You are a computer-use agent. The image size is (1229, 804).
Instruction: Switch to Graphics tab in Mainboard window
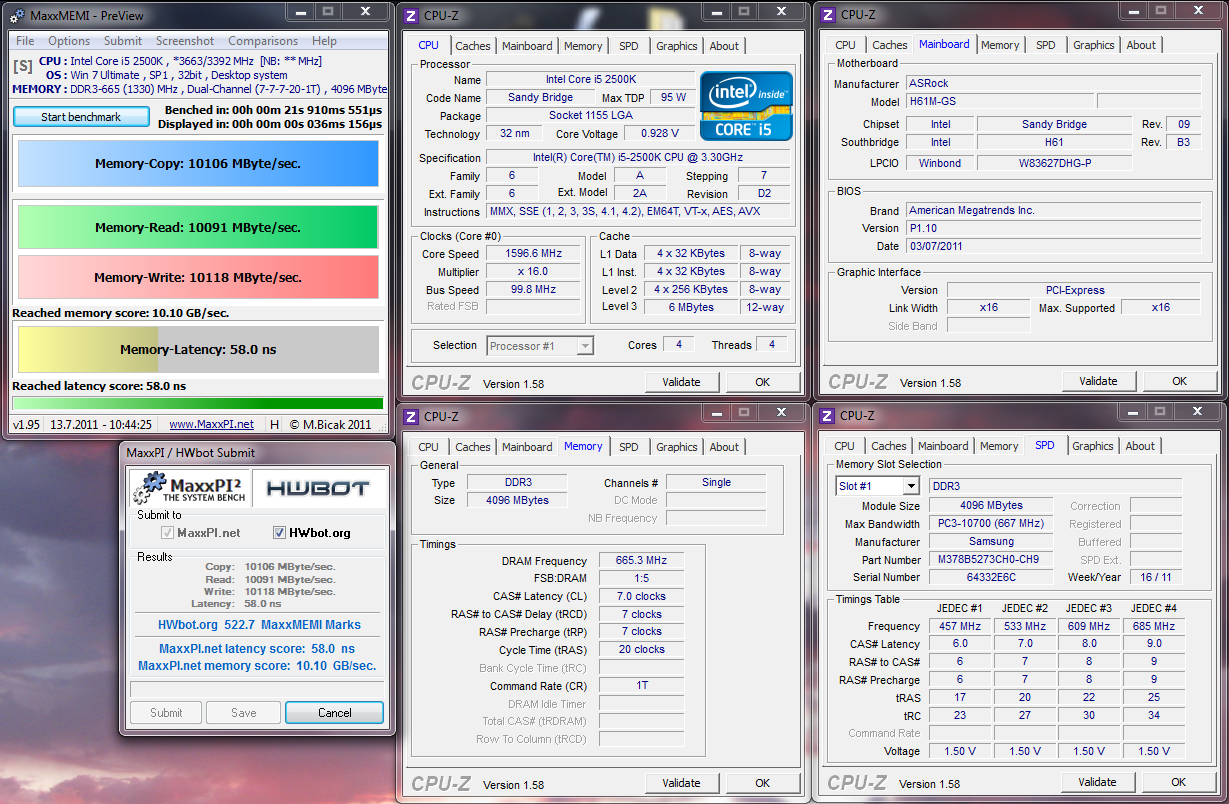point(1093,45)
